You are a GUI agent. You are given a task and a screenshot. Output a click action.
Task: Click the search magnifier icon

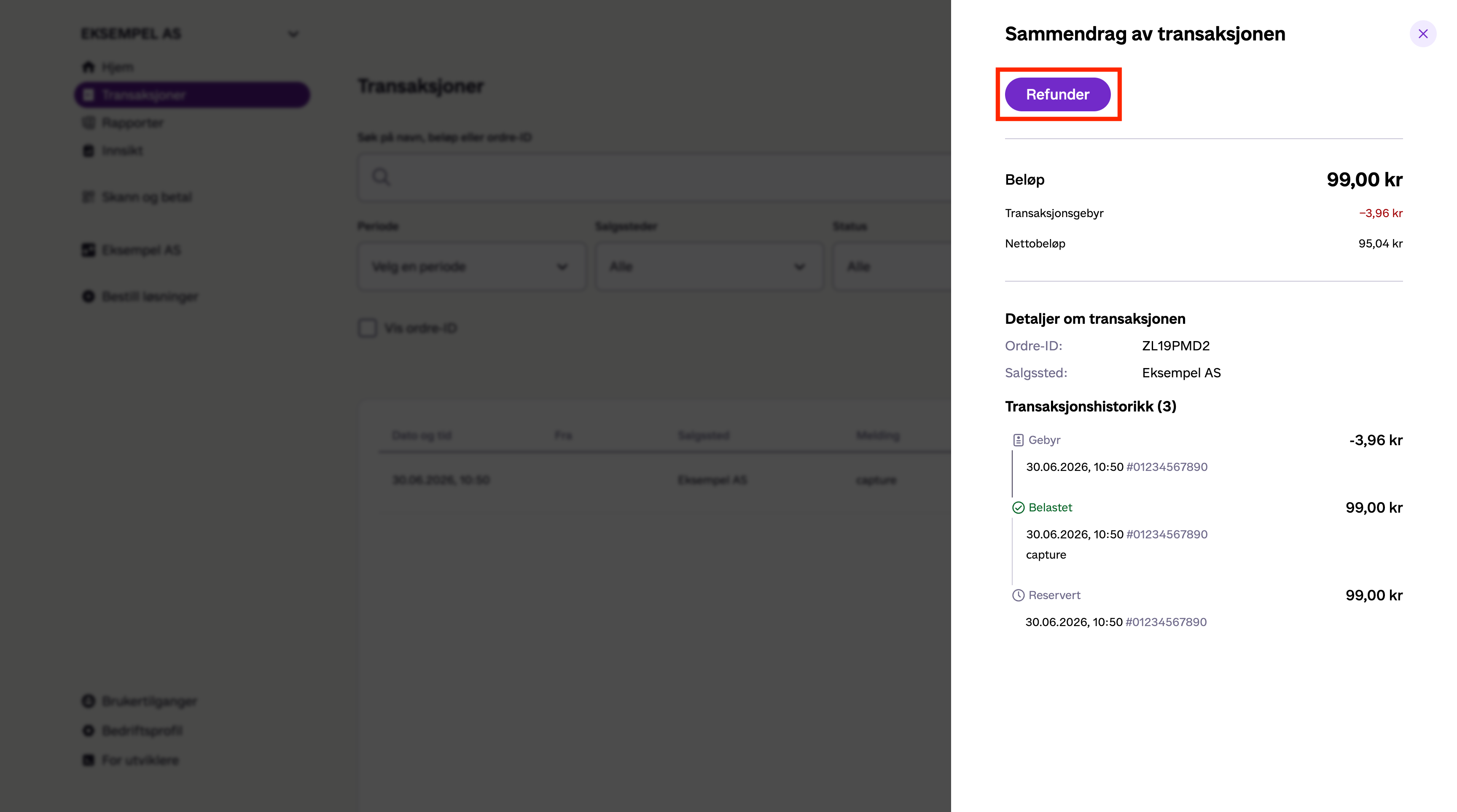(x=381, y=177)
